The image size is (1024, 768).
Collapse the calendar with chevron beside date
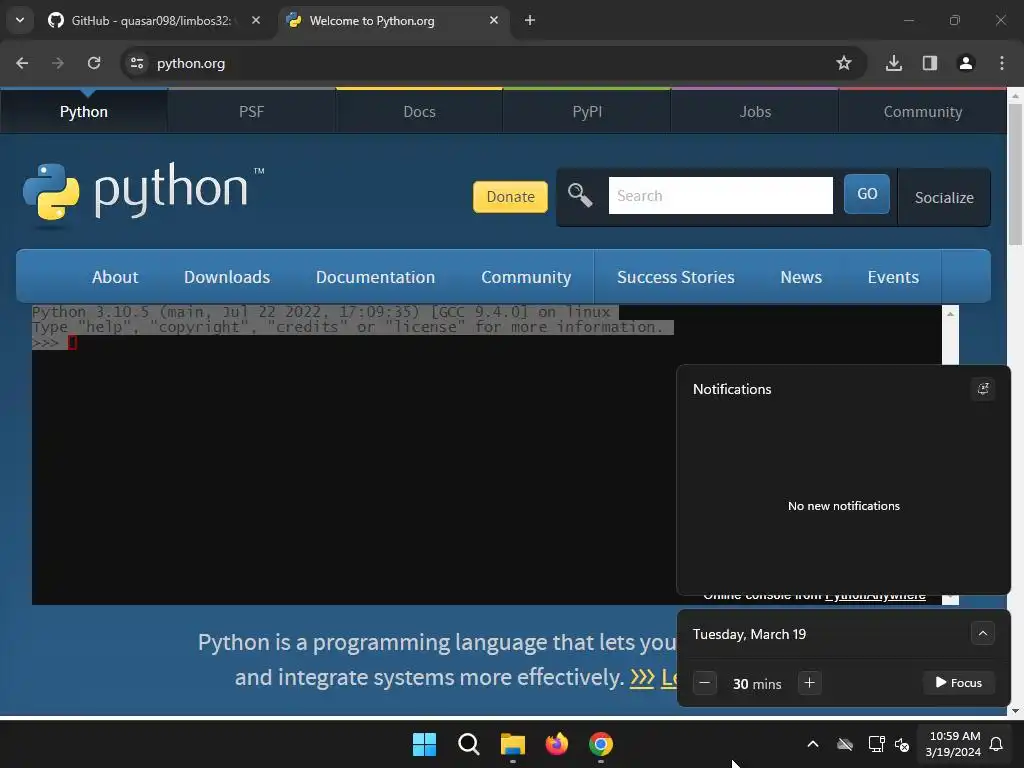983,633
